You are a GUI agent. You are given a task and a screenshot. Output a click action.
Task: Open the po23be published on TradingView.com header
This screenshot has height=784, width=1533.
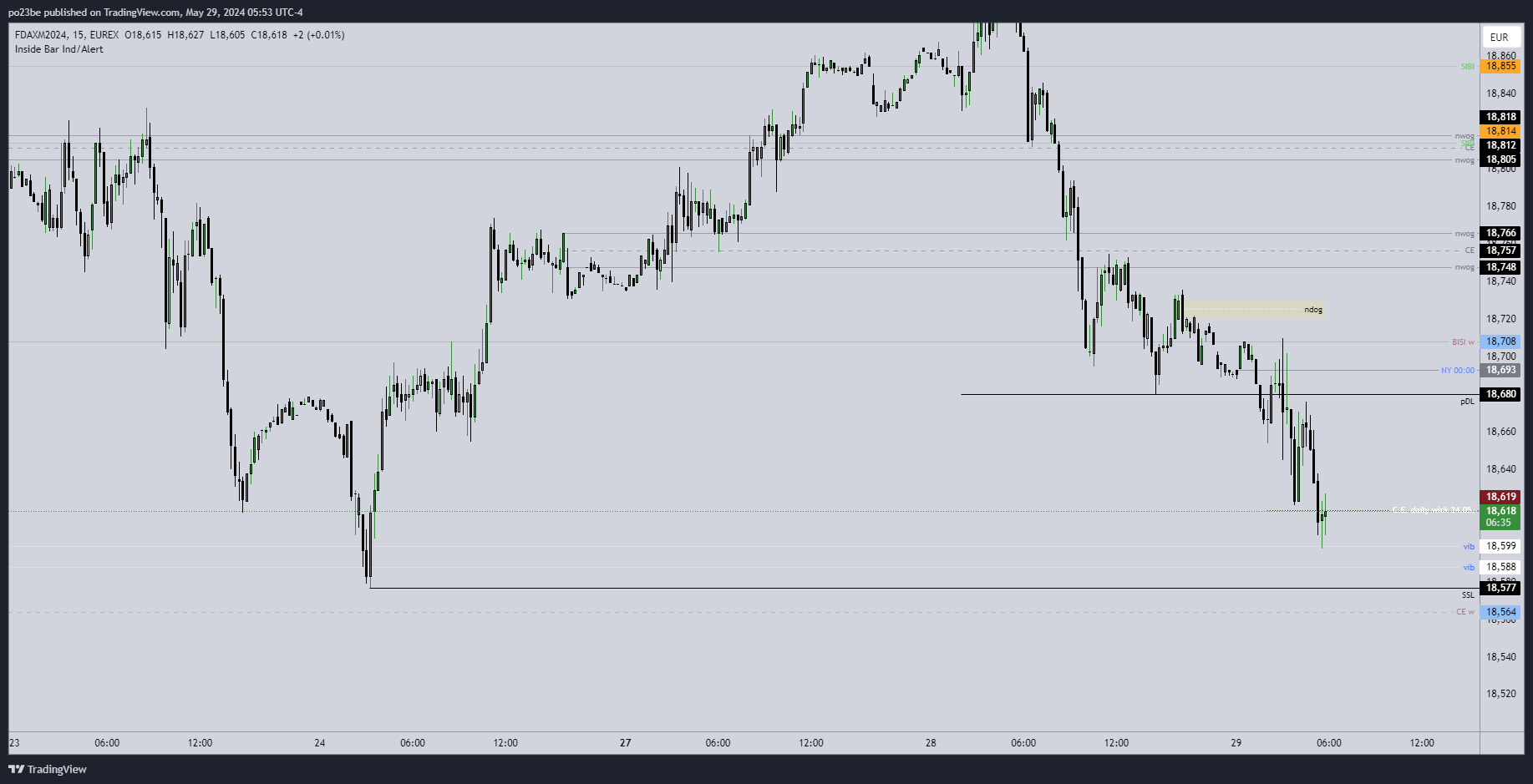(155, 12)
